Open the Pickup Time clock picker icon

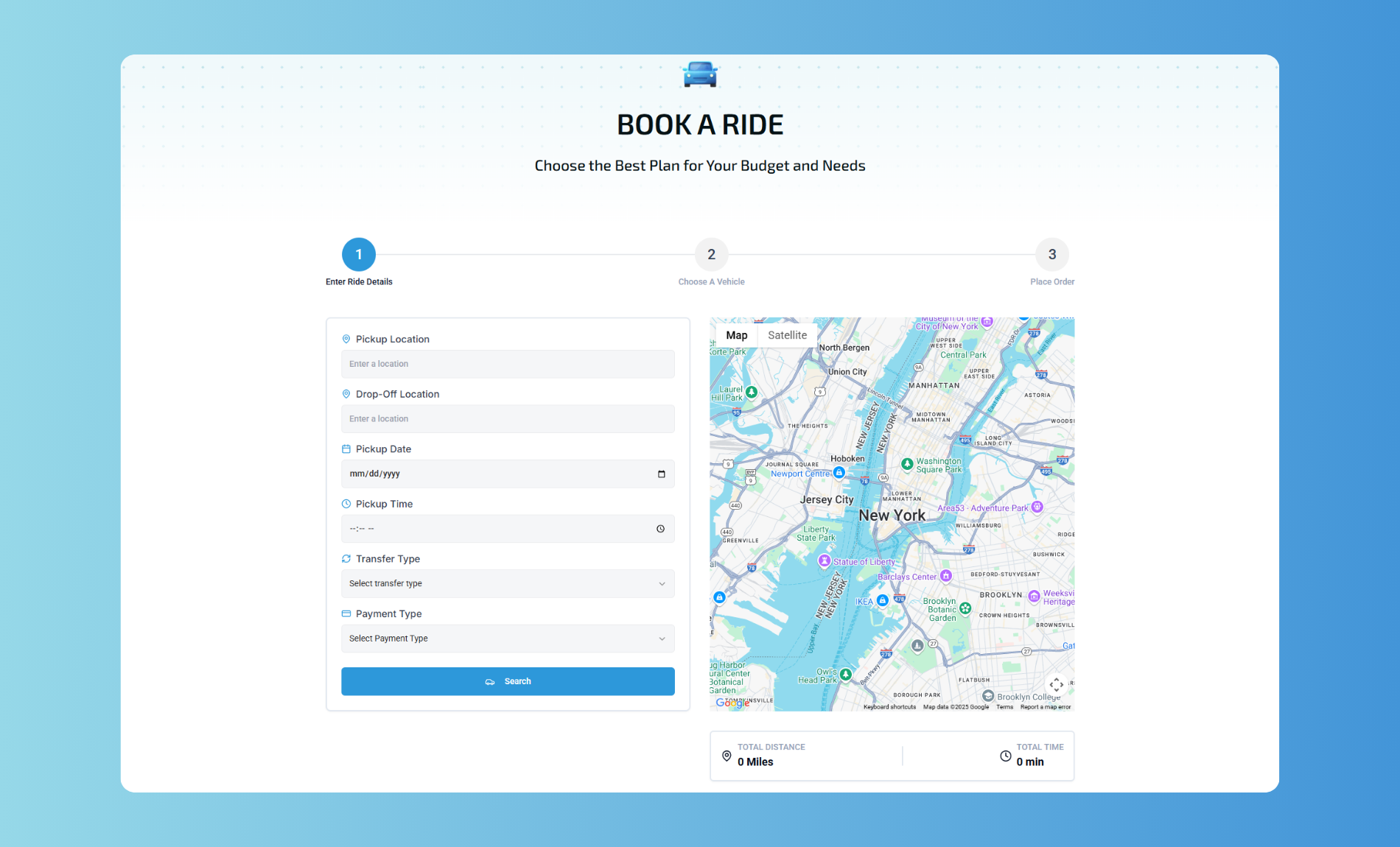(660, 529)
